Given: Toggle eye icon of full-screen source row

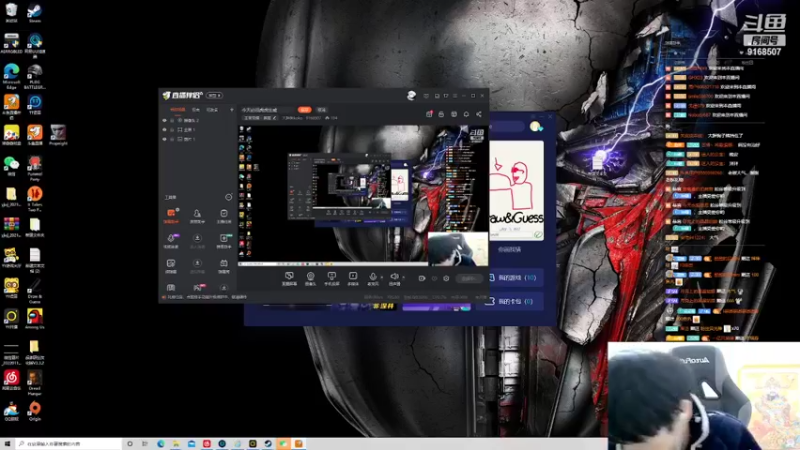Looking at the screenshot, I should (x=164, y=130).
